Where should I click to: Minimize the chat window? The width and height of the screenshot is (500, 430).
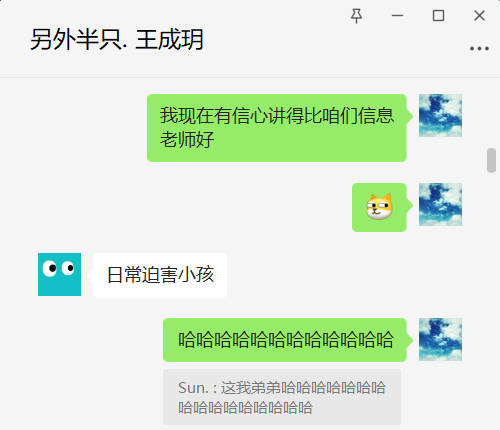tap(397, 16)
